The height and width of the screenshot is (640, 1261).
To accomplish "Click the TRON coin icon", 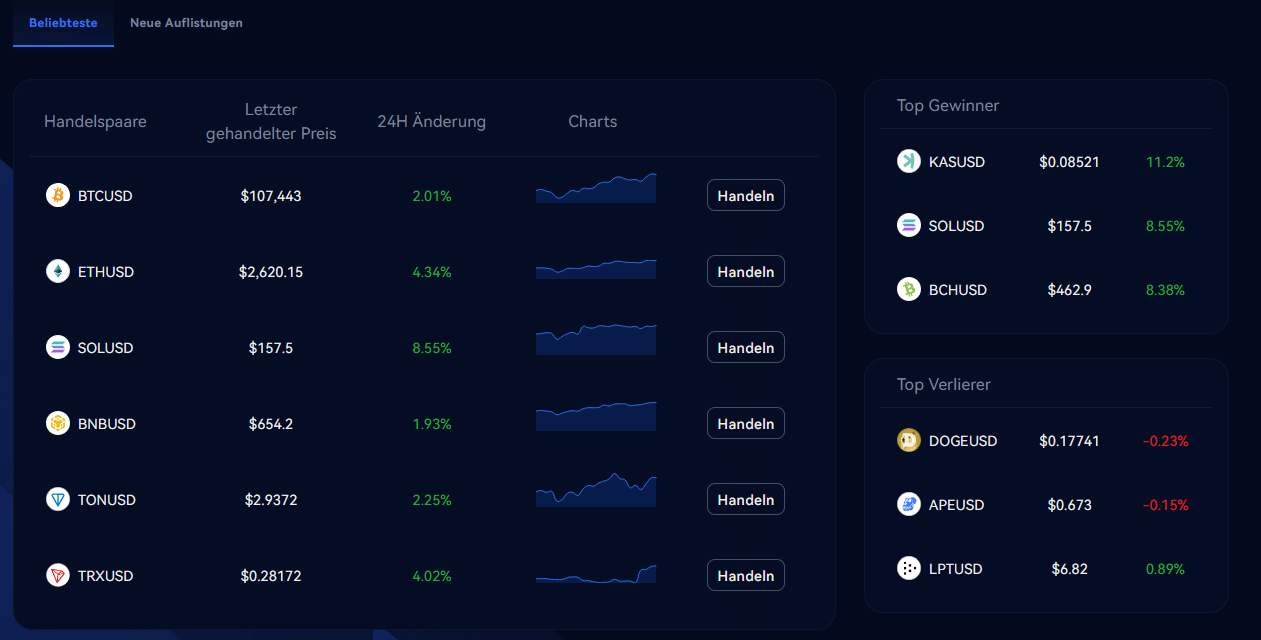I will click(x=58, y=575).
